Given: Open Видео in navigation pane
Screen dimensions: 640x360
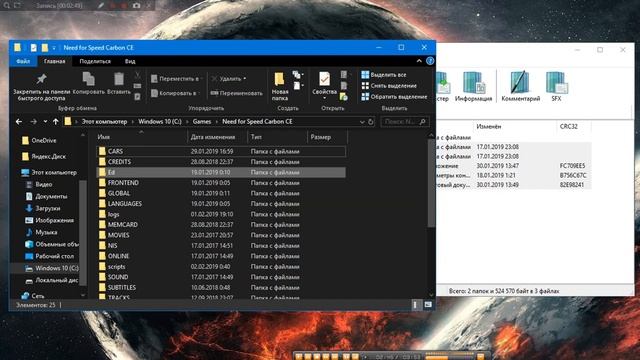Looking at the screenshot, I should point(38,184).
